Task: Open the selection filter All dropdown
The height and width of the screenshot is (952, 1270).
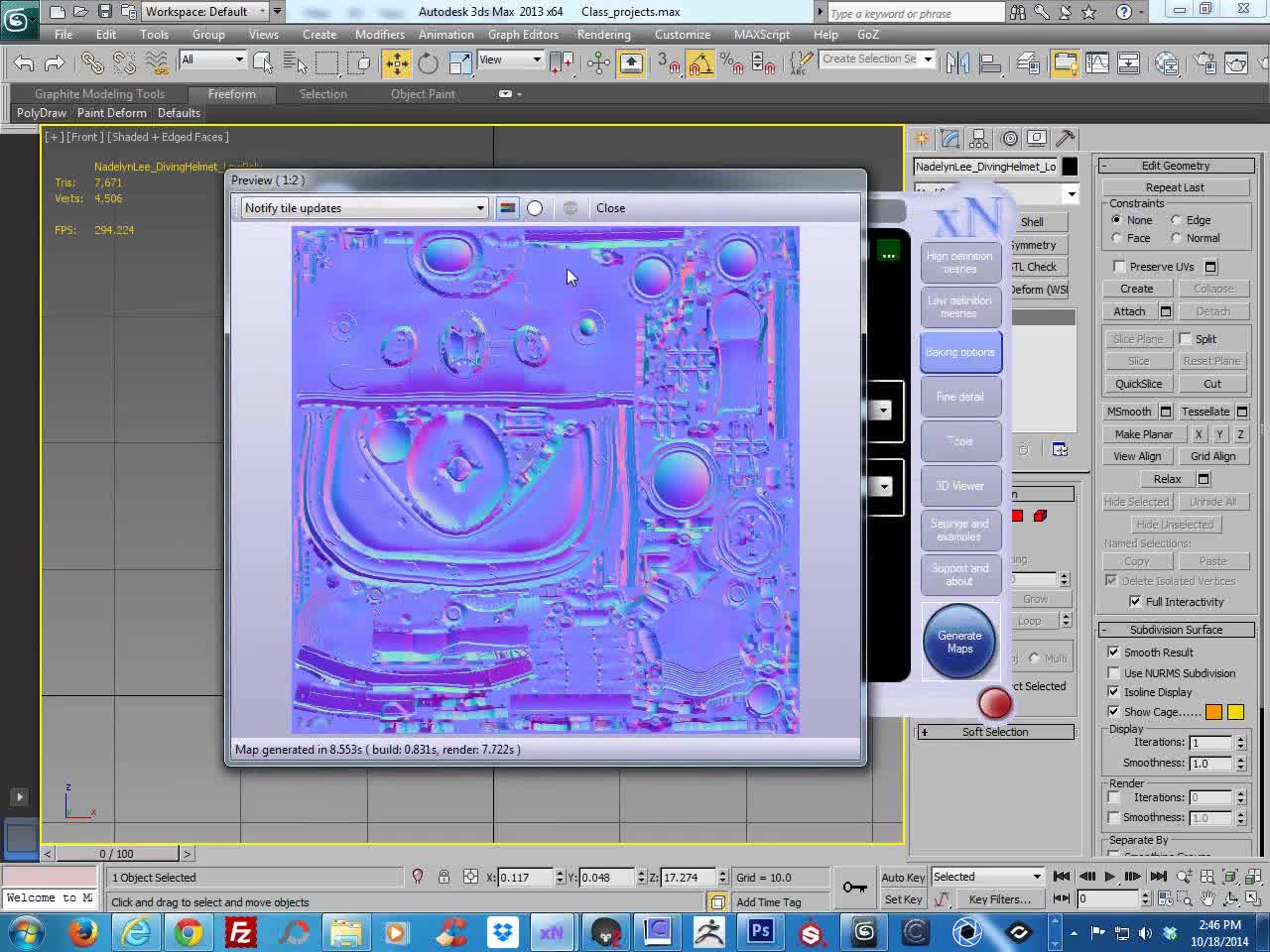Action: (x=212, y=59)
